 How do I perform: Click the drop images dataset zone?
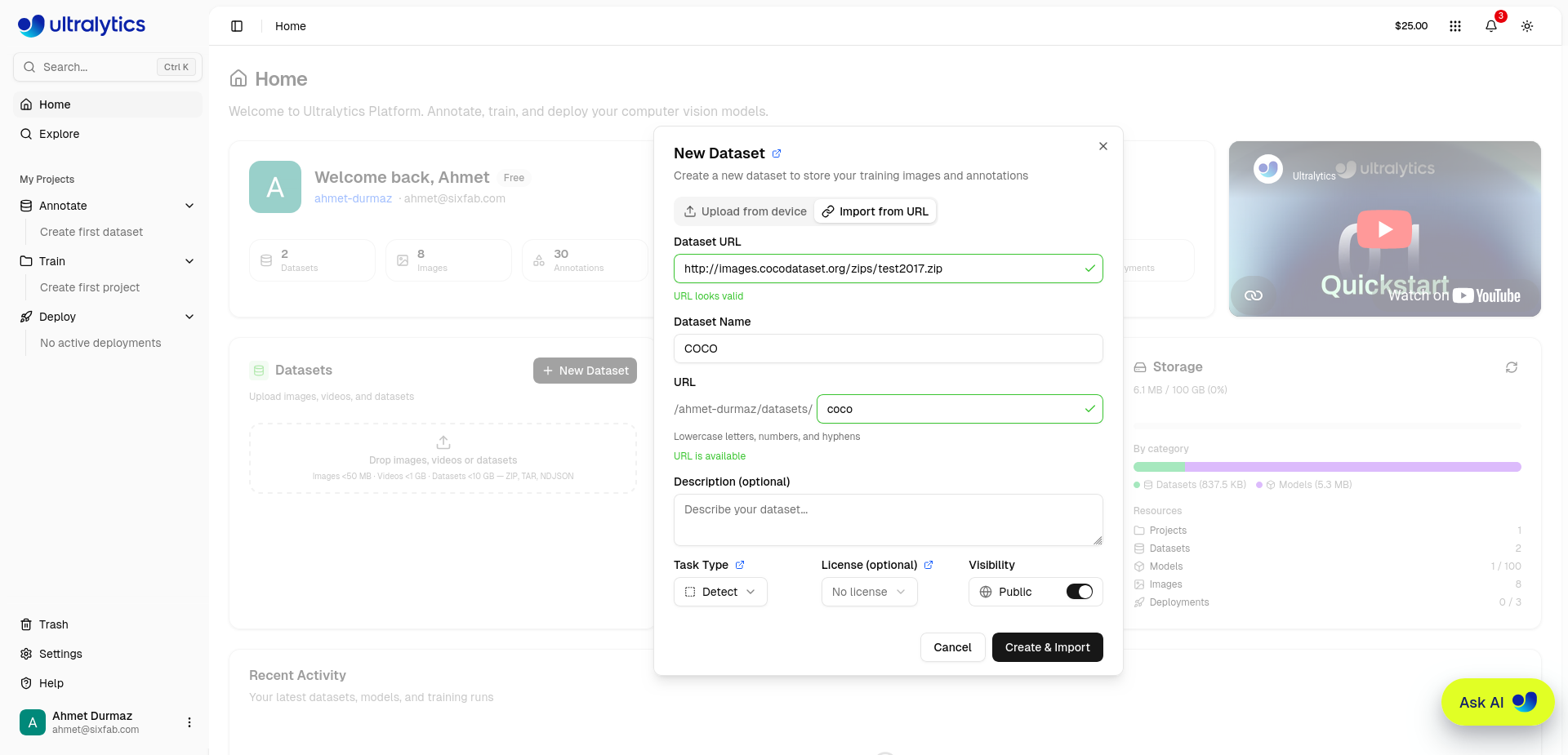point(443,458)
